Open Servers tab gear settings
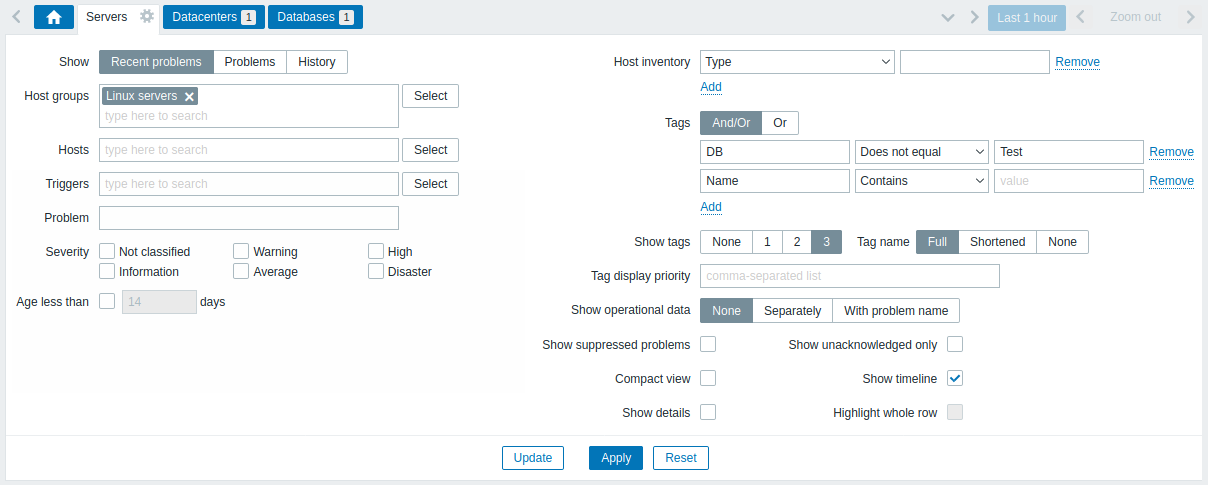The height and width of the screenshot is (485, 1208). [147, 17]
